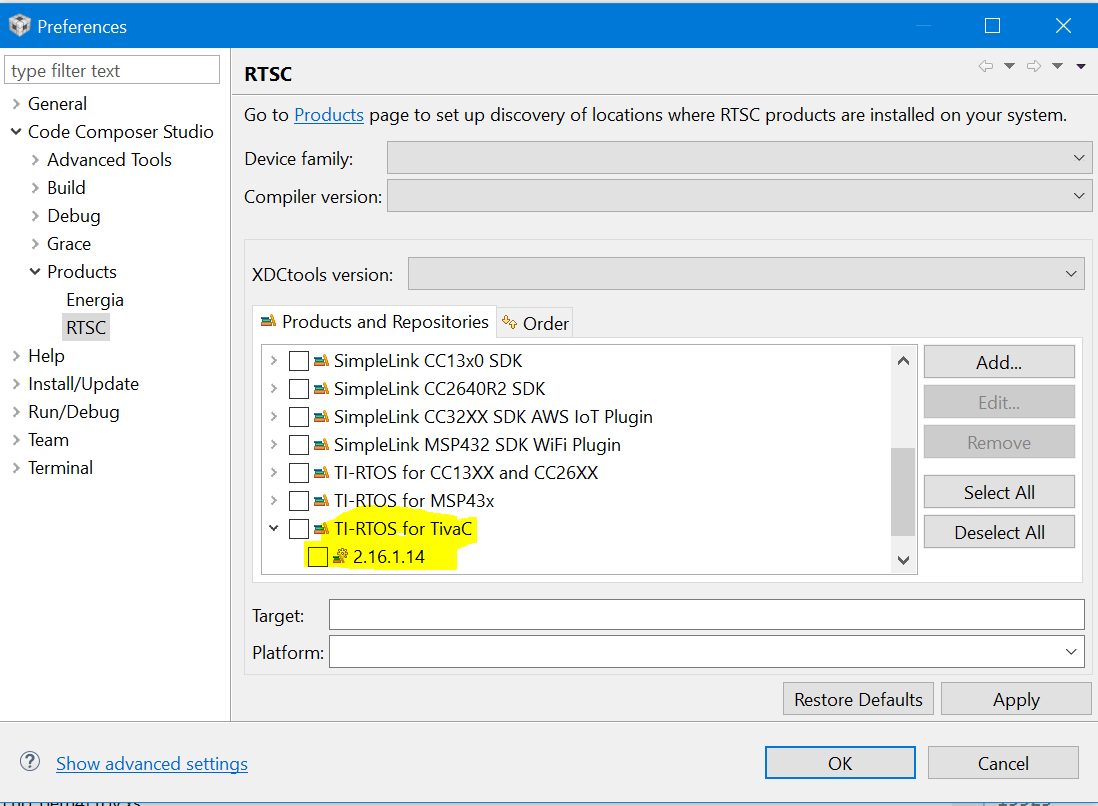Expand the General preferences category

[16, 104]
